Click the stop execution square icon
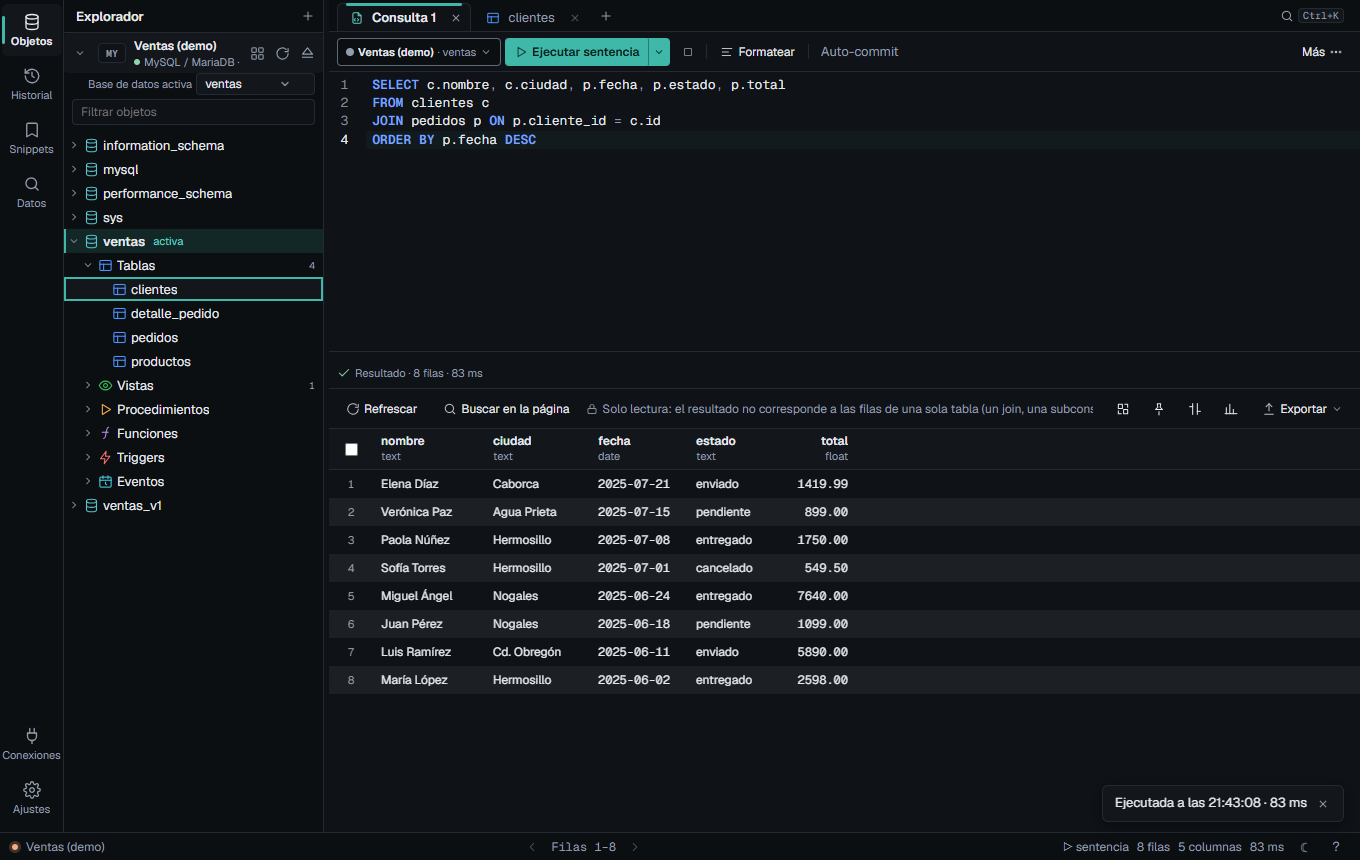The height and width of the screenshot is (860, 1360). [x=687, y=52]
